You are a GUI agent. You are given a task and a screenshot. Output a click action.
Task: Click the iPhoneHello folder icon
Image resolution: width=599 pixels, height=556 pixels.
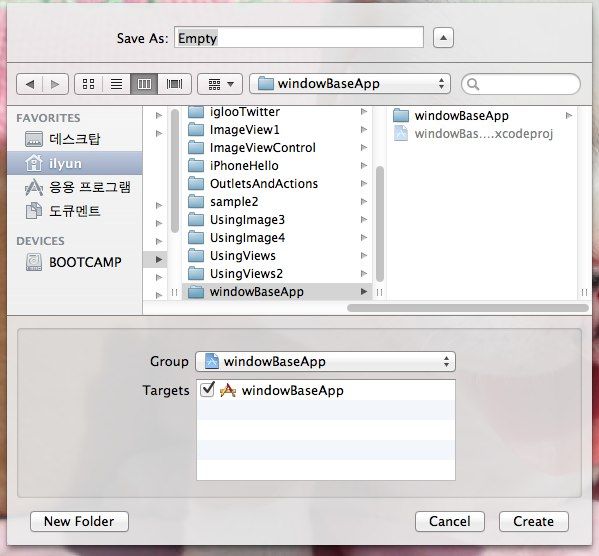pos(196,165)
